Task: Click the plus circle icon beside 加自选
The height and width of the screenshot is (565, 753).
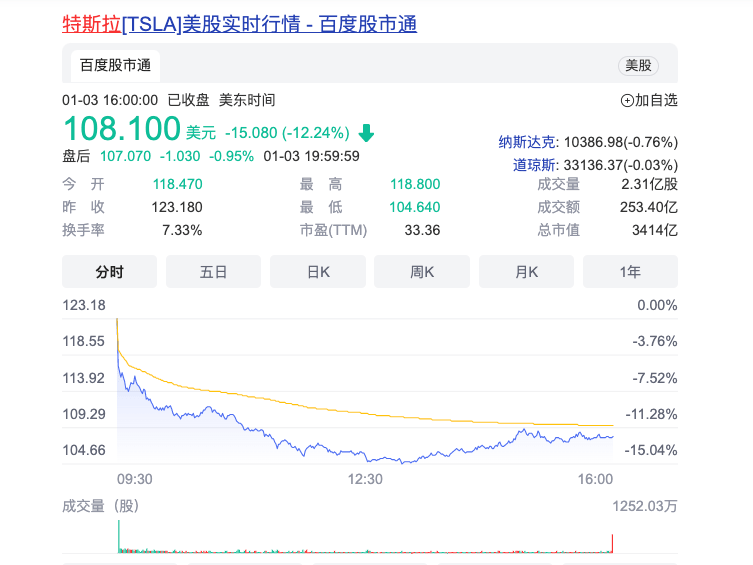Action: [627, 100]
